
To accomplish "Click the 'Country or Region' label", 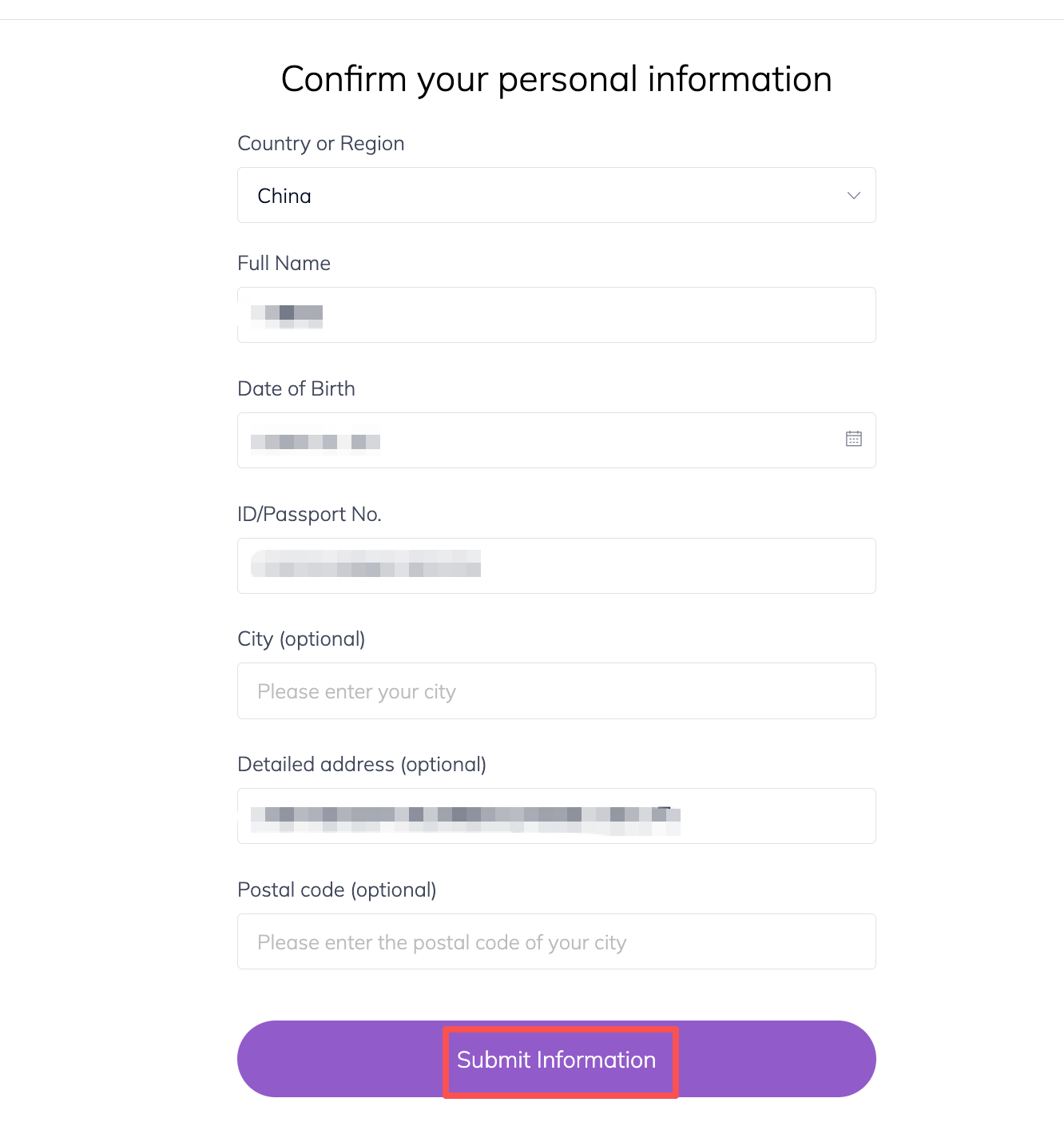I will coord(321,143).
